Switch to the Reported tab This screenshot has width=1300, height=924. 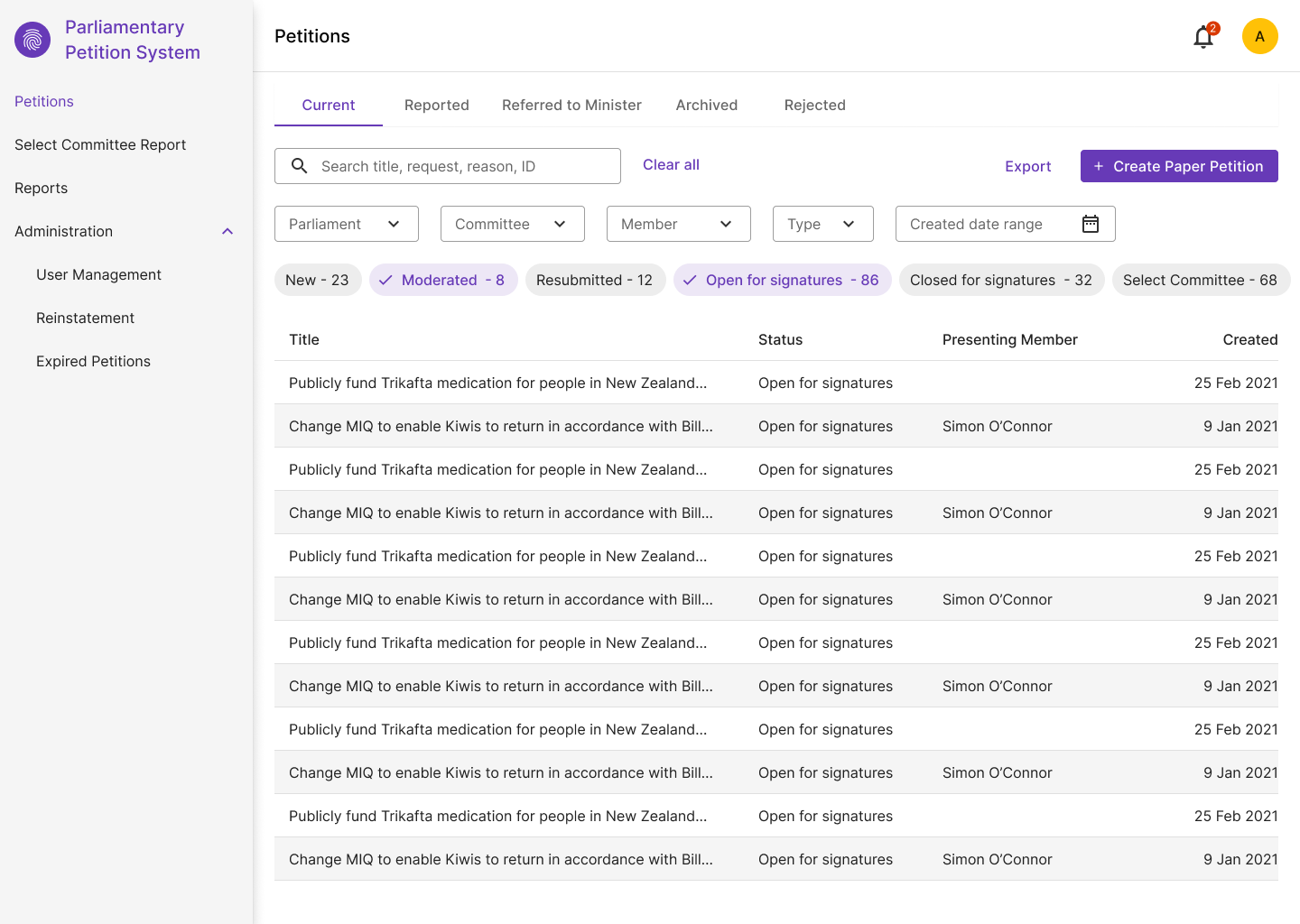[x=437, y=105]
